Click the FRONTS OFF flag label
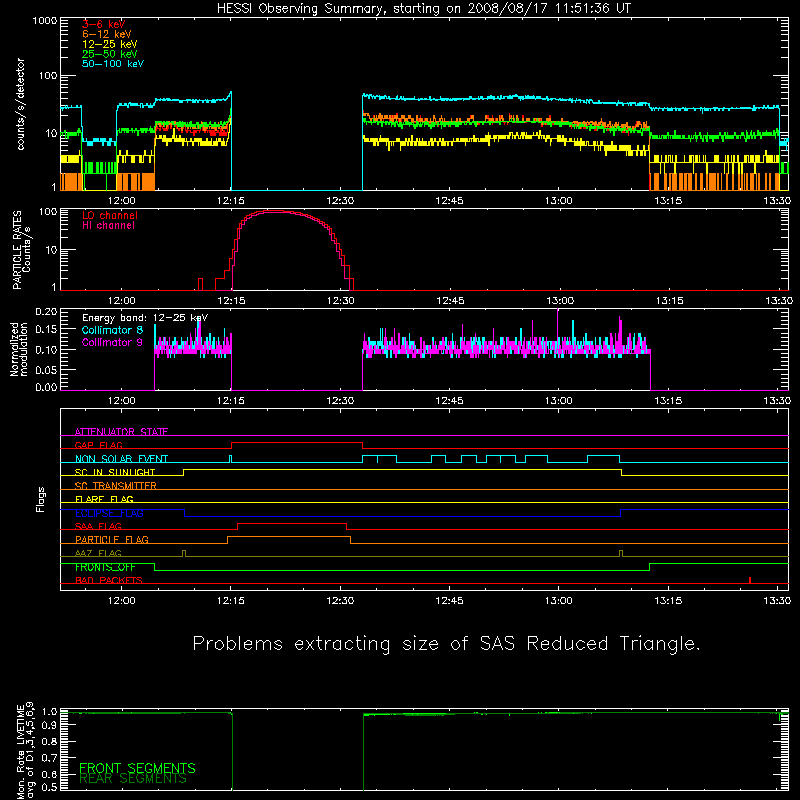Image resolution: width=800 pixels, height=800 pixels. pyautogui.click(x=105, y=567)
